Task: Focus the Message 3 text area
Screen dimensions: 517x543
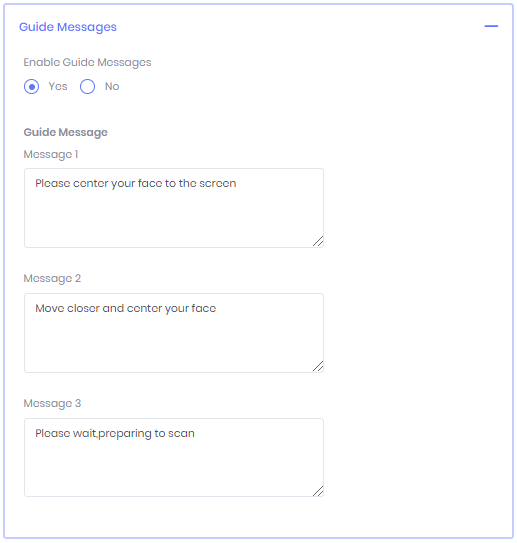Action: (174, 457)
